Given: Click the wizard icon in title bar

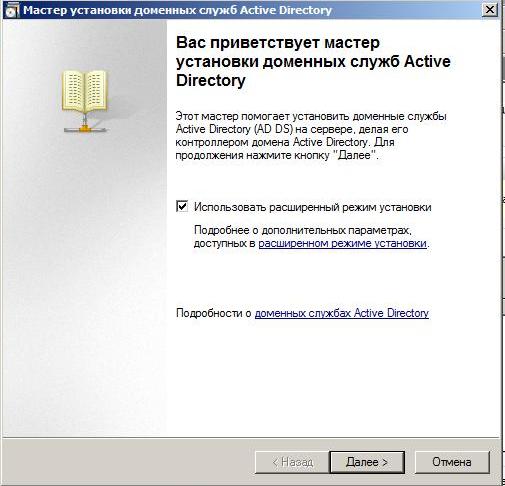Looking at the screenshot, I should [x=12, y=11].
